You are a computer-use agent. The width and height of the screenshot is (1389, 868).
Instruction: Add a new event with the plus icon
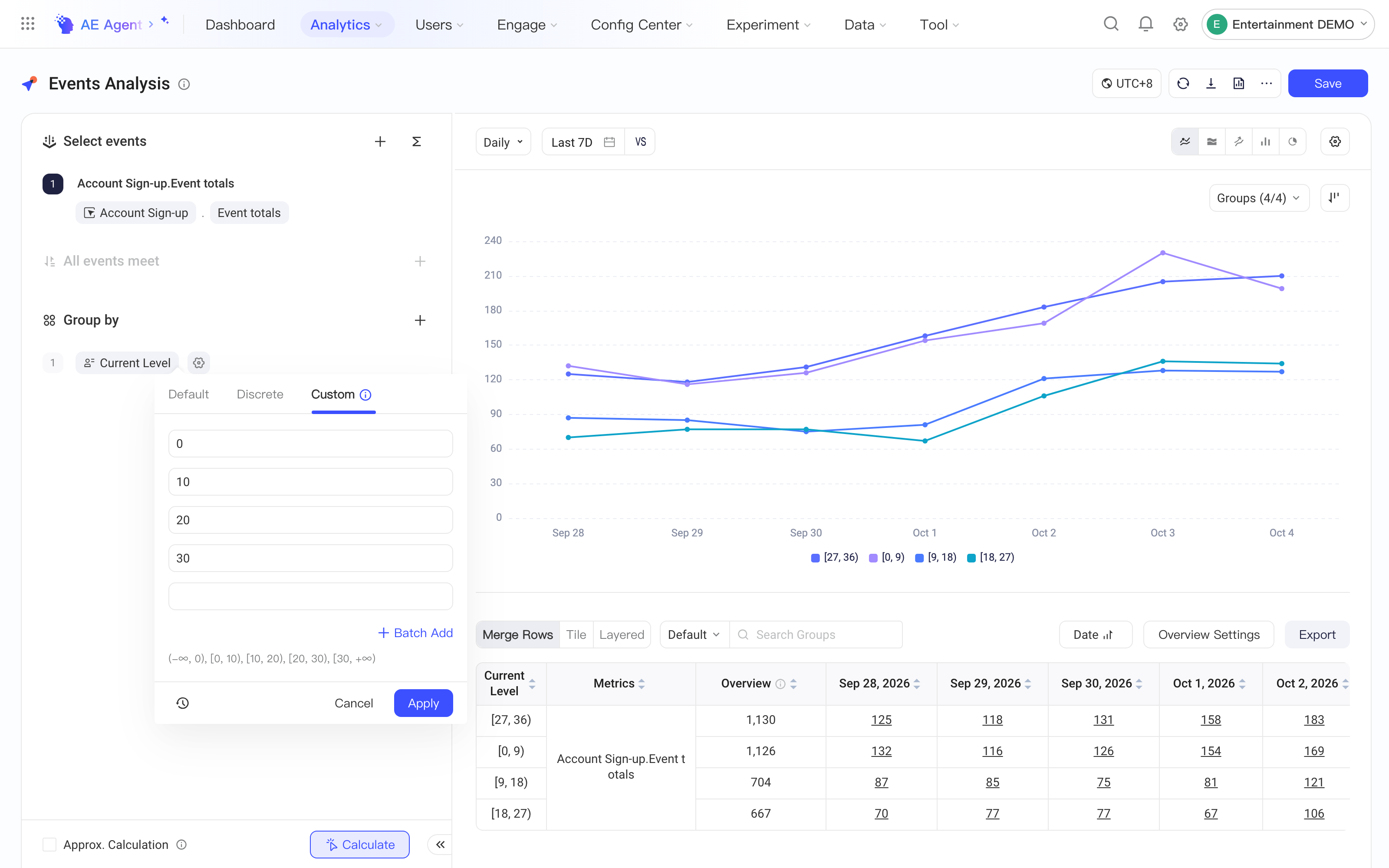click(x=380, y=141)
